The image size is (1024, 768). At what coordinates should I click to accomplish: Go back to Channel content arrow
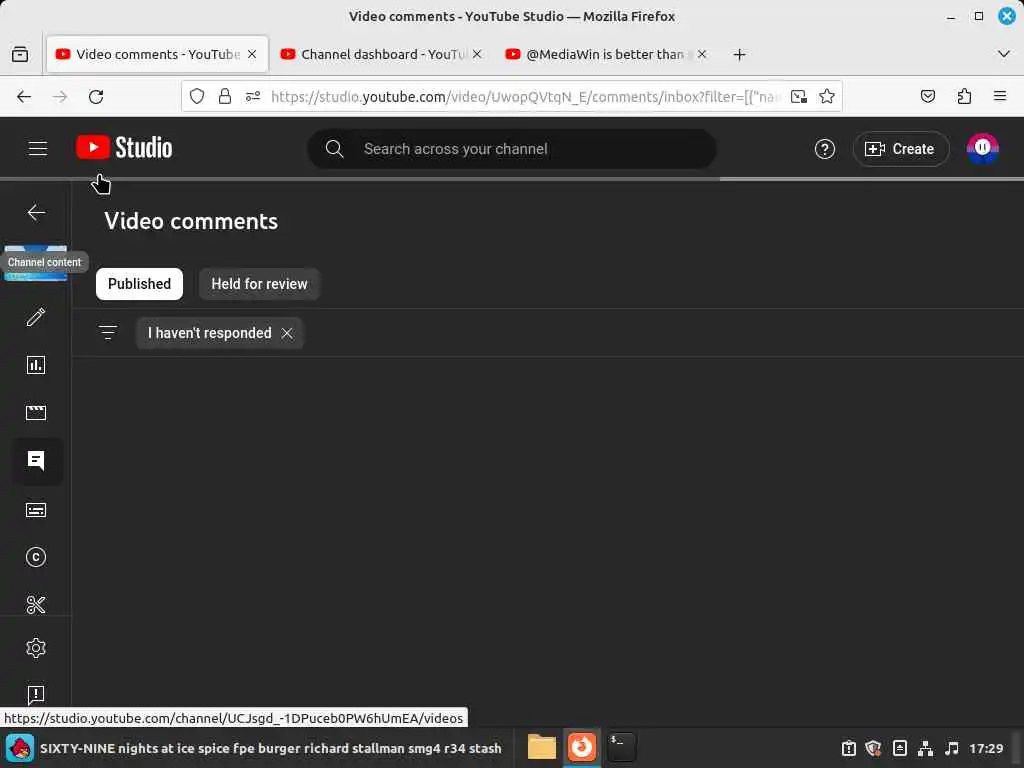[x=36, y=212]
